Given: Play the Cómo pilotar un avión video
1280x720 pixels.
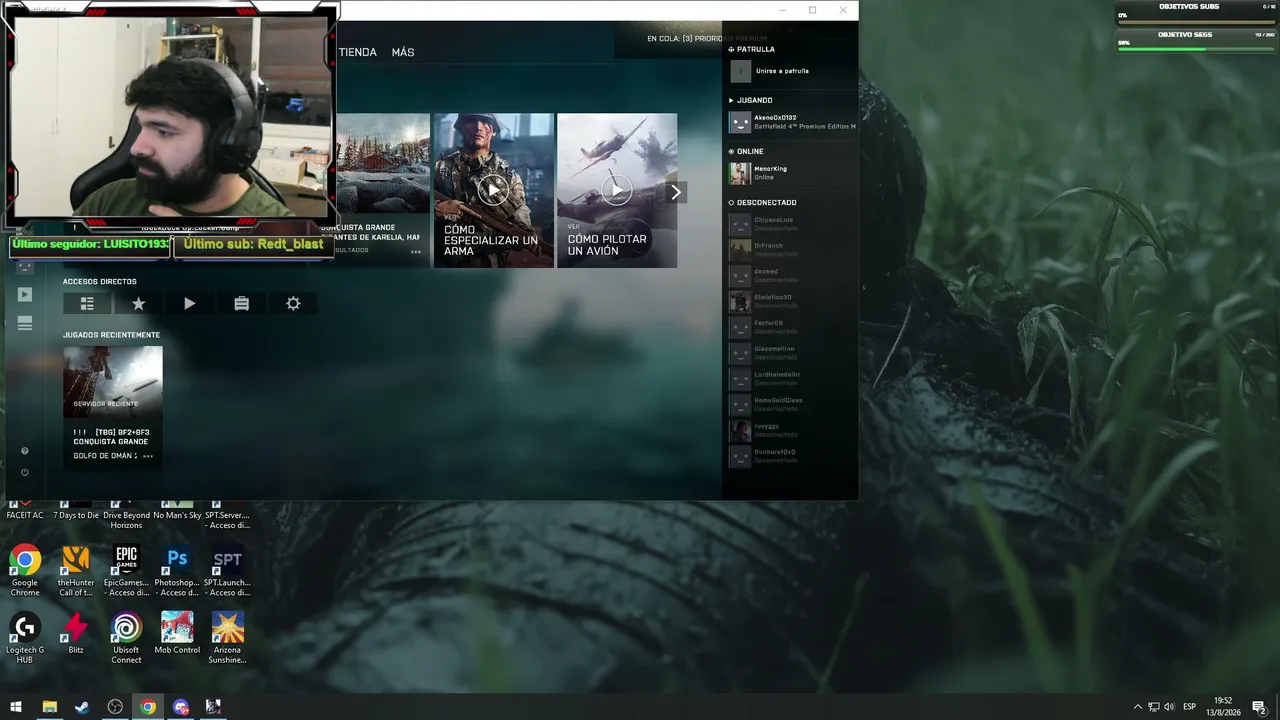Looking at the screenshot, I should pyautogui.click(x=616, y=190).
